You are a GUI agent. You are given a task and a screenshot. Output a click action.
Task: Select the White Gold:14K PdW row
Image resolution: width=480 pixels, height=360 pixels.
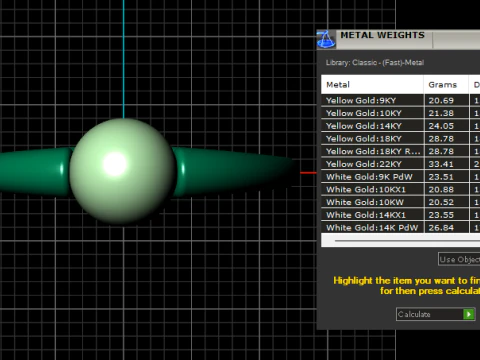coord(400,227)
